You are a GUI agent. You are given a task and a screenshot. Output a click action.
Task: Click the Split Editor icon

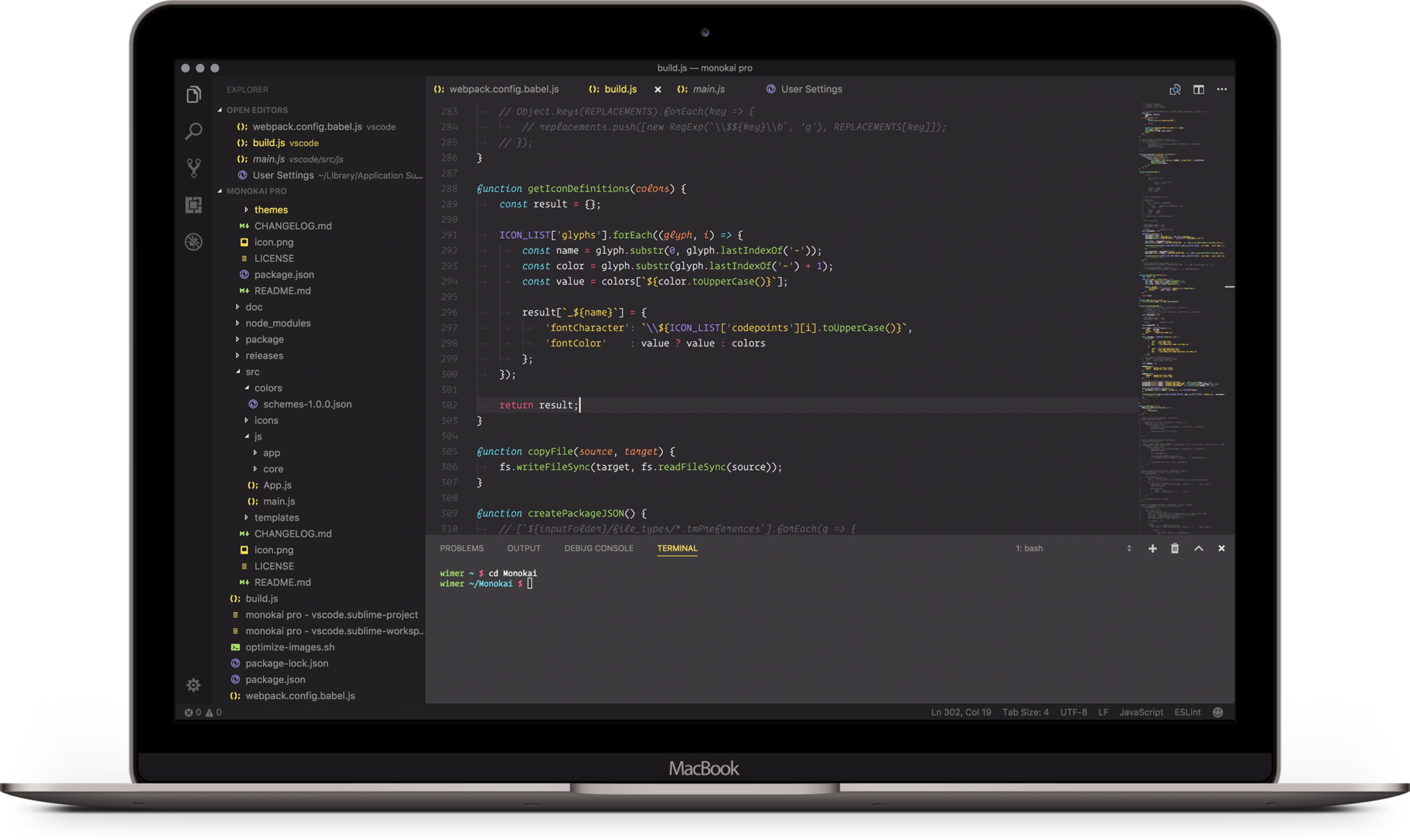[x=1198, y=89]
